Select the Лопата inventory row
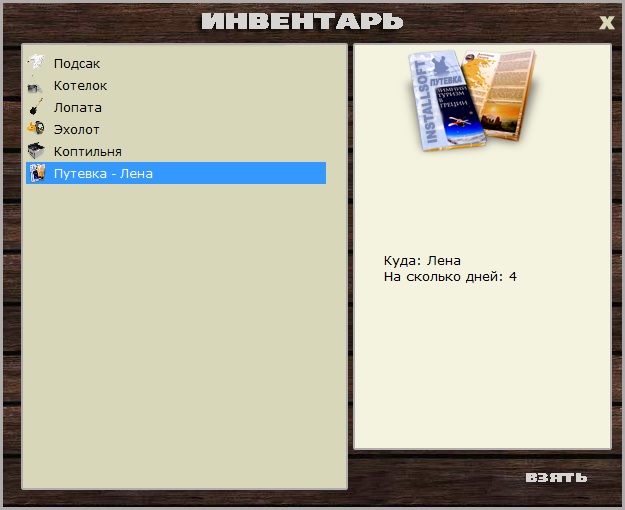 tap(176, 107)
